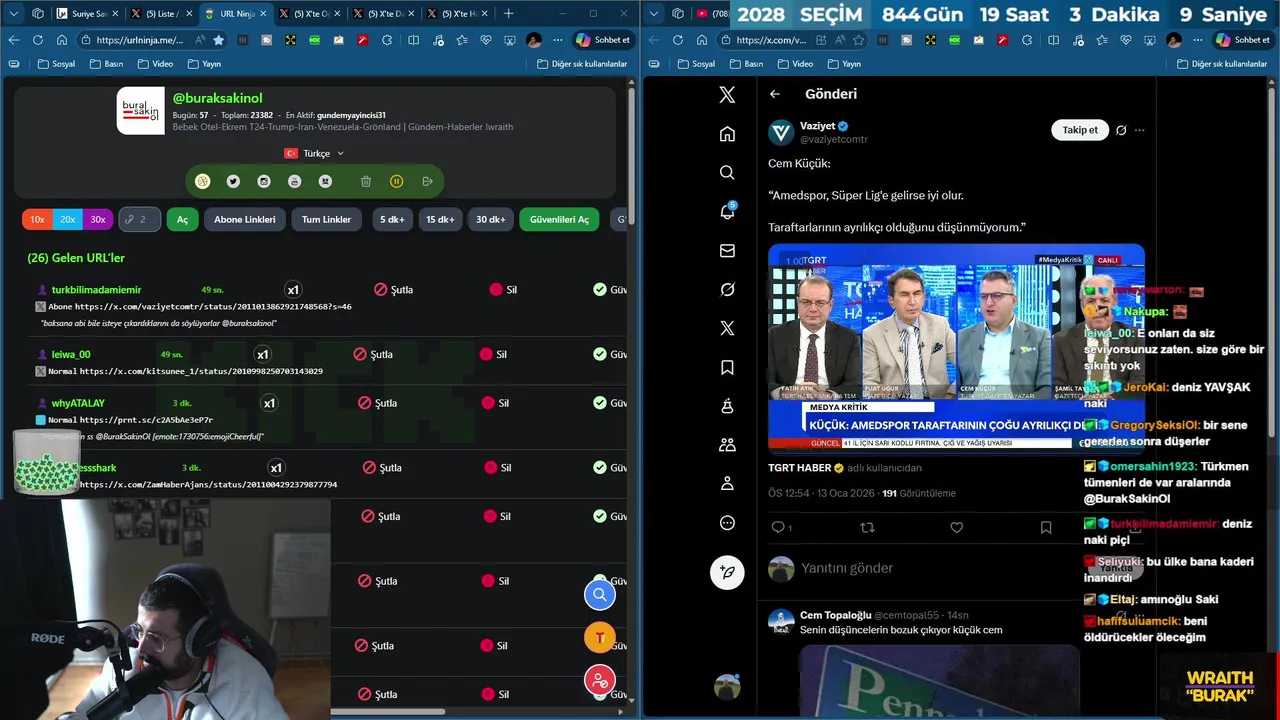Open Messages envelope in the X sidebar
The image size is (1280, 720).
pos(727,251)
